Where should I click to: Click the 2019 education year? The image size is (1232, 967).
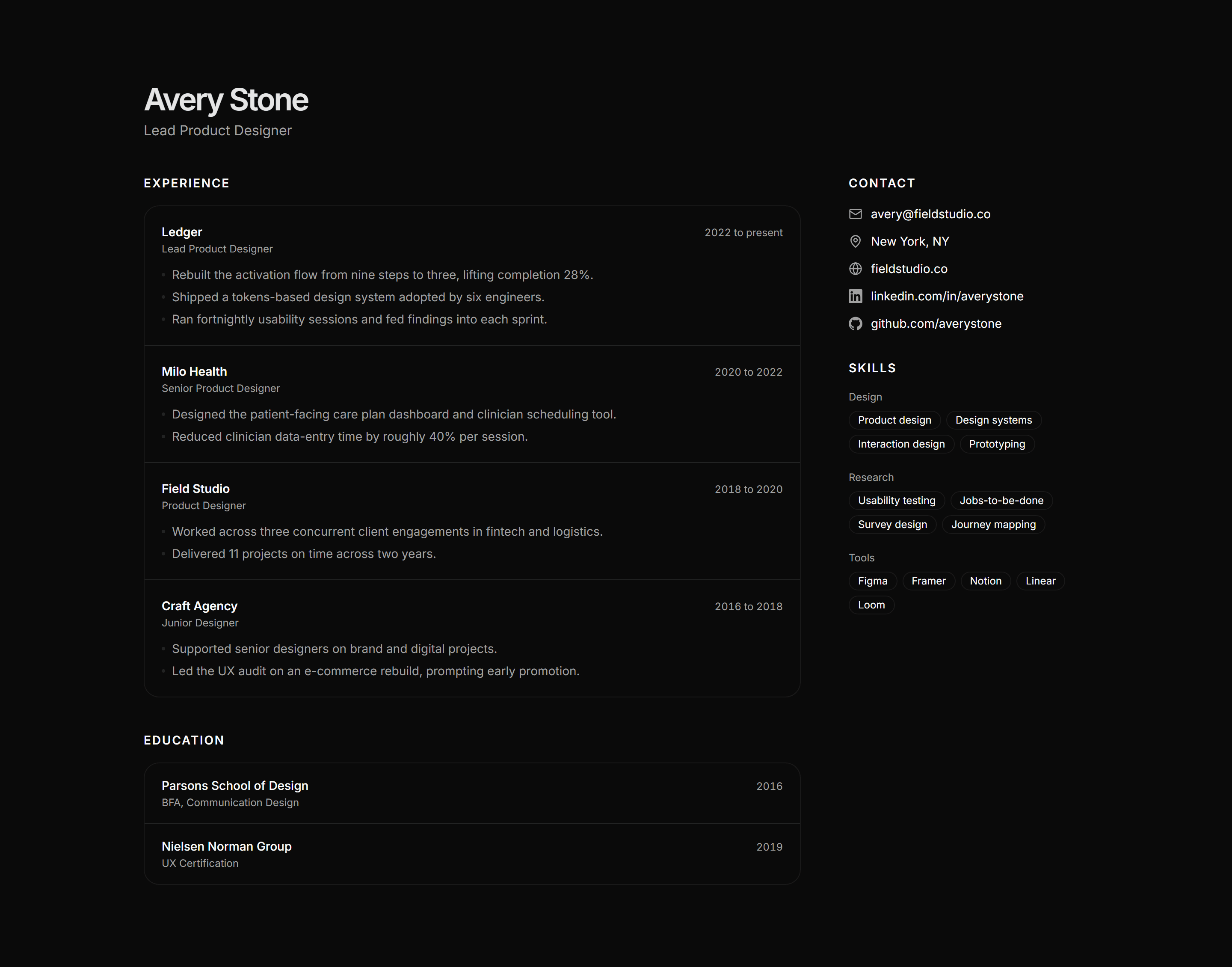(x=769, y=847)
